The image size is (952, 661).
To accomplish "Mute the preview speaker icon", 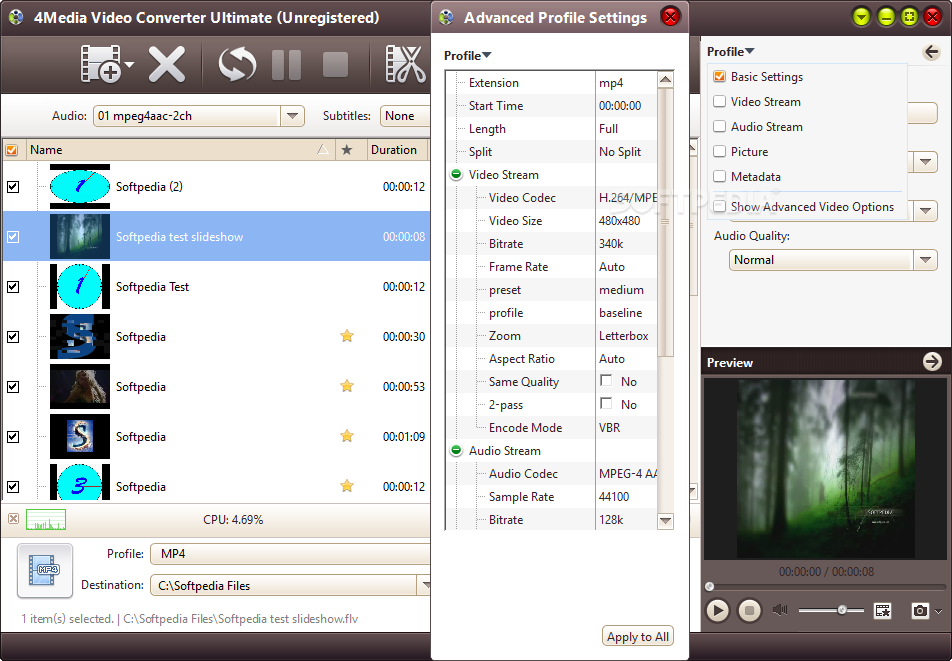I will (x=780, y=610).
